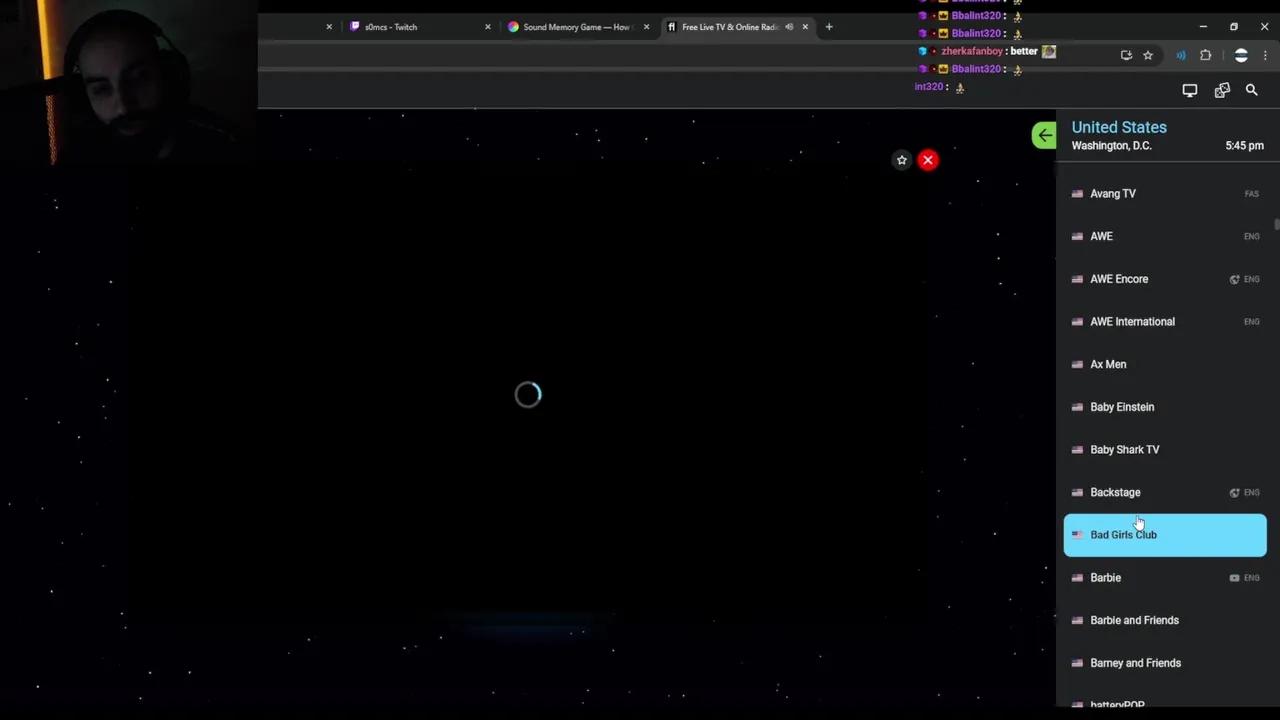This screenshot has width=1280, height=720.
Task: Open the browser three-dot menu
Action: [1266, 56]
